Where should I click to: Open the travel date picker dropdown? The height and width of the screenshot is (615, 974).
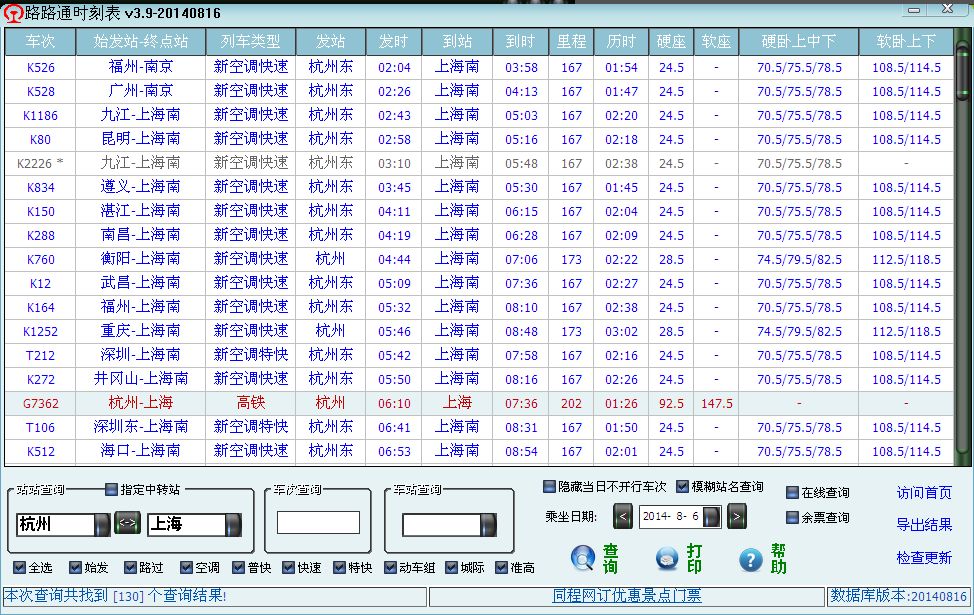point(712,516)
